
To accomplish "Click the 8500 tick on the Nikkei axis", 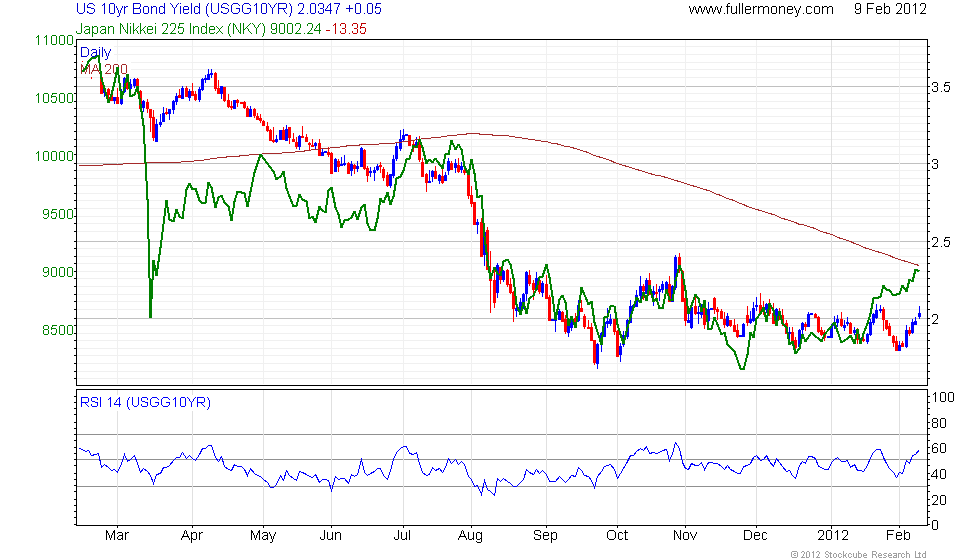I will pos(56,330).
